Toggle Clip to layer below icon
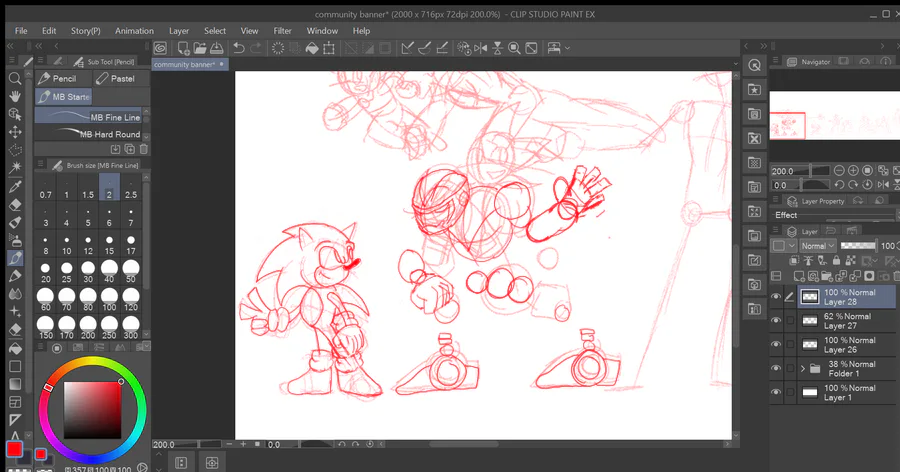This screenshot has height=472, width=900. 795,261
